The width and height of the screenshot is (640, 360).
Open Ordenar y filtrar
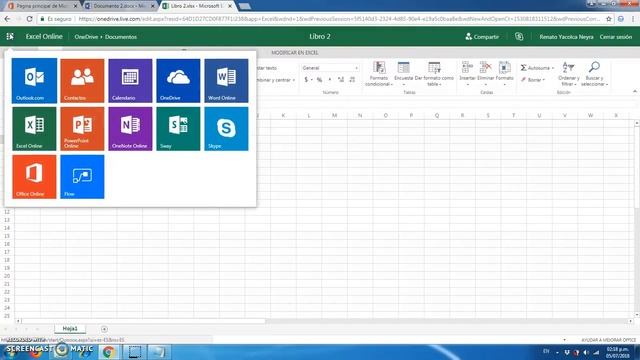568,74
